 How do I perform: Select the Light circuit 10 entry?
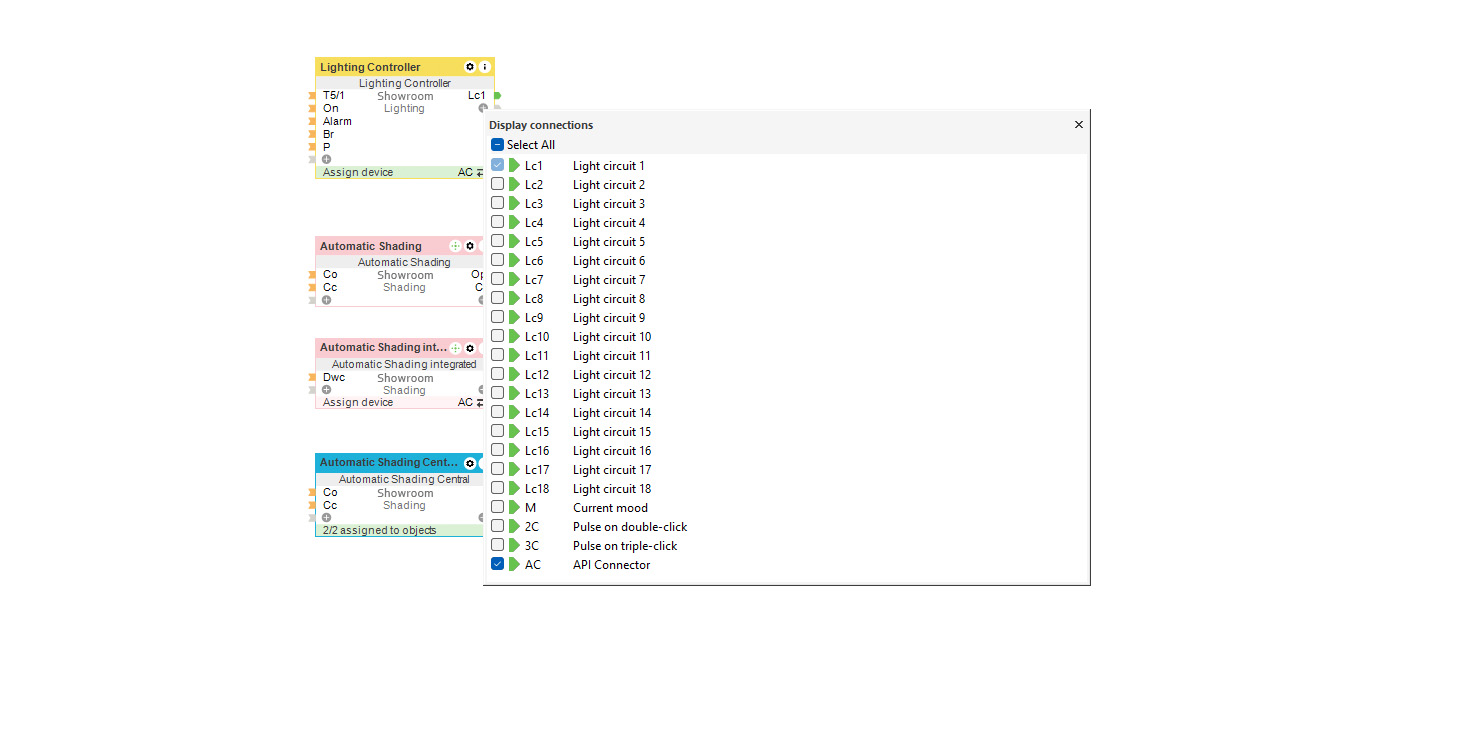click(611, 337)
